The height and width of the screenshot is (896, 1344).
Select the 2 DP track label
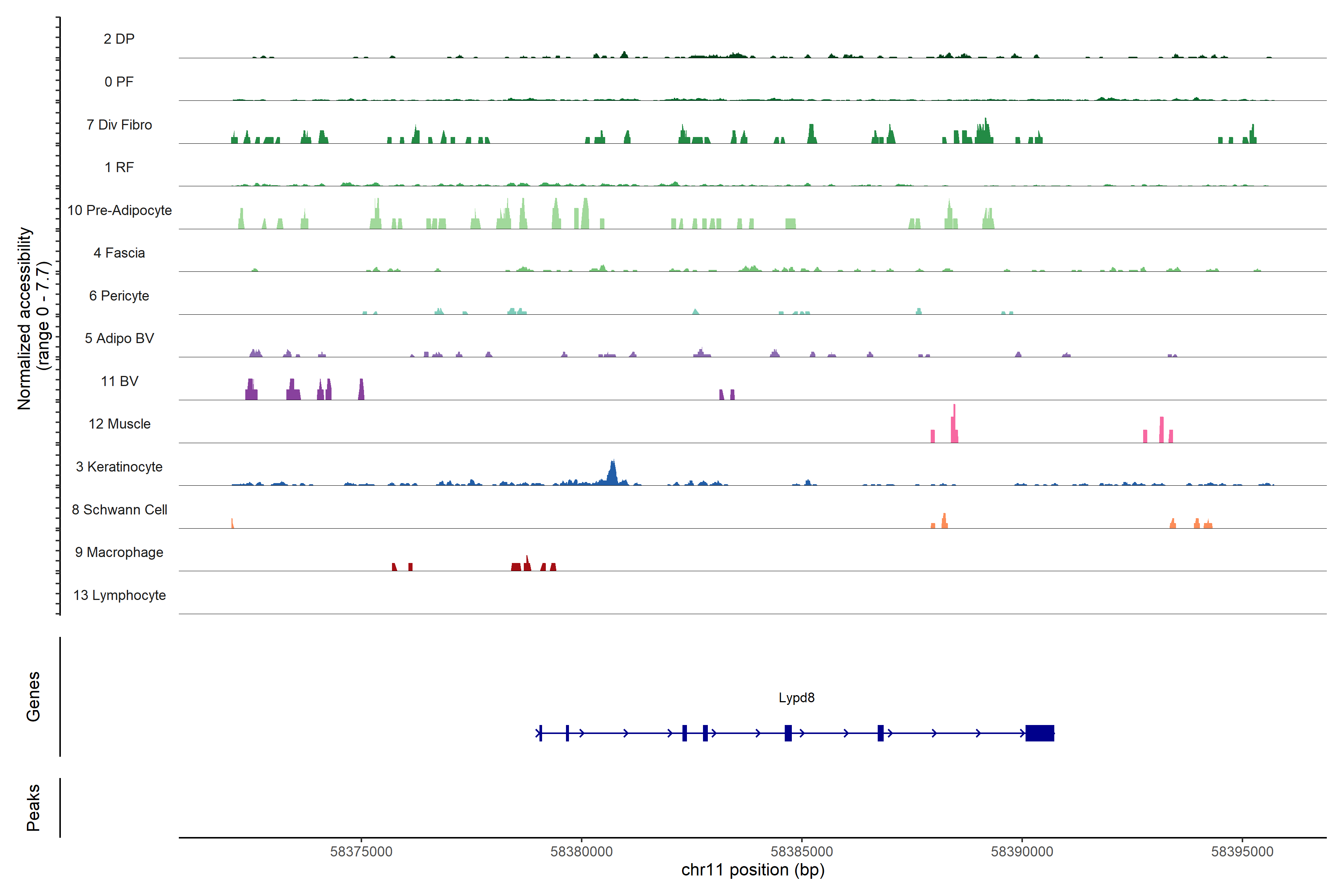pyautogui.click(x=119, y=39)
